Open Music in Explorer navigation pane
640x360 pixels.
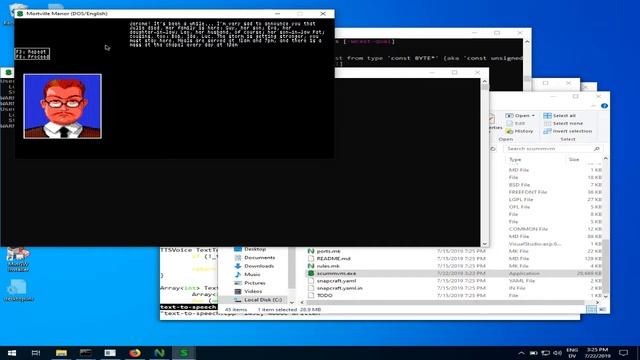tap(252, 274)
